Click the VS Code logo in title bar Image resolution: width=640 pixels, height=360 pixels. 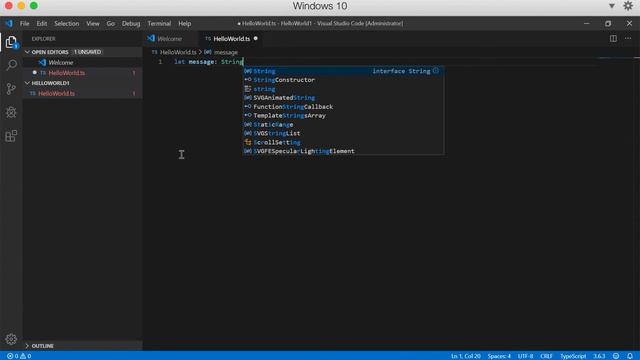(x=9, y=23)
